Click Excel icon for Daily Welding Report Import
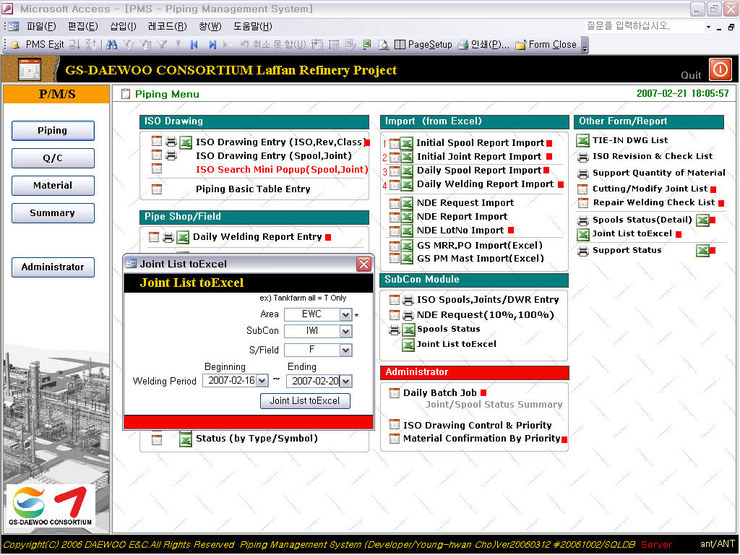The image size is (740, 555). 406,185
